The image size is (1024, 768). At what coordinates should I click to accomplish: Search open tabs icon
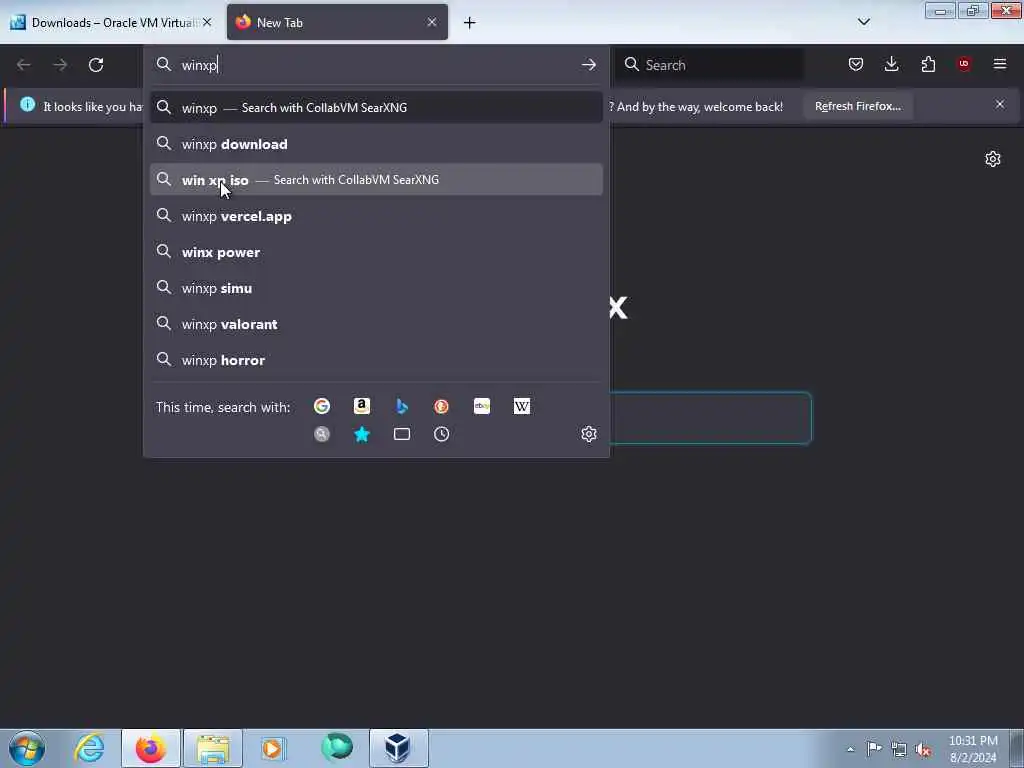[x=402, y=434]
